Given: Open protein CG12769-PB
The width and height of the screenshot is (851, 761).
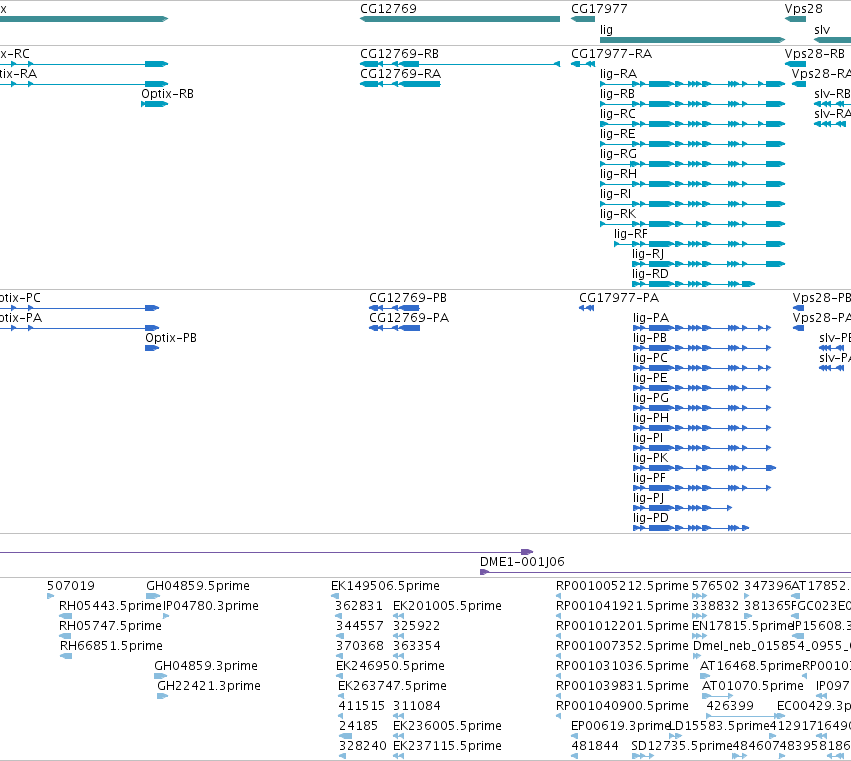Looking at the screenshot, I should tap(408, 298).
